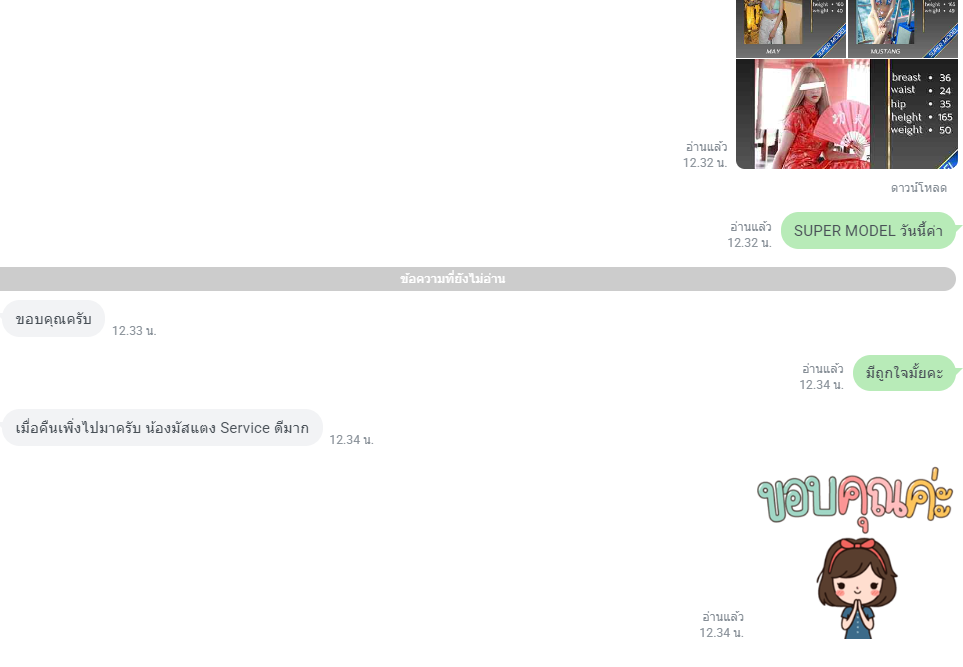The width and height of the screenshot is (963, 667).
Task: Click the praying girl sticker character
Action: [857, 587]
